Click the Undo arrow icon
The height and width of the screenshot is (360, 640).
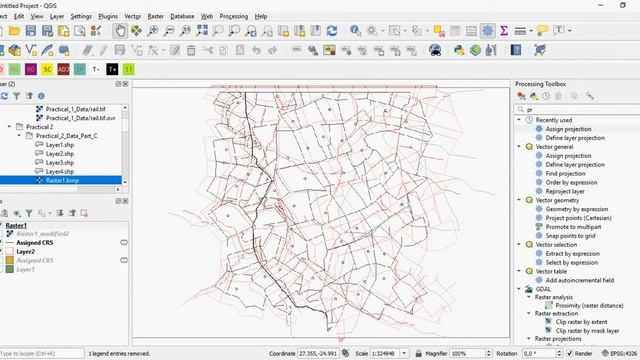[x=256, y=50]
